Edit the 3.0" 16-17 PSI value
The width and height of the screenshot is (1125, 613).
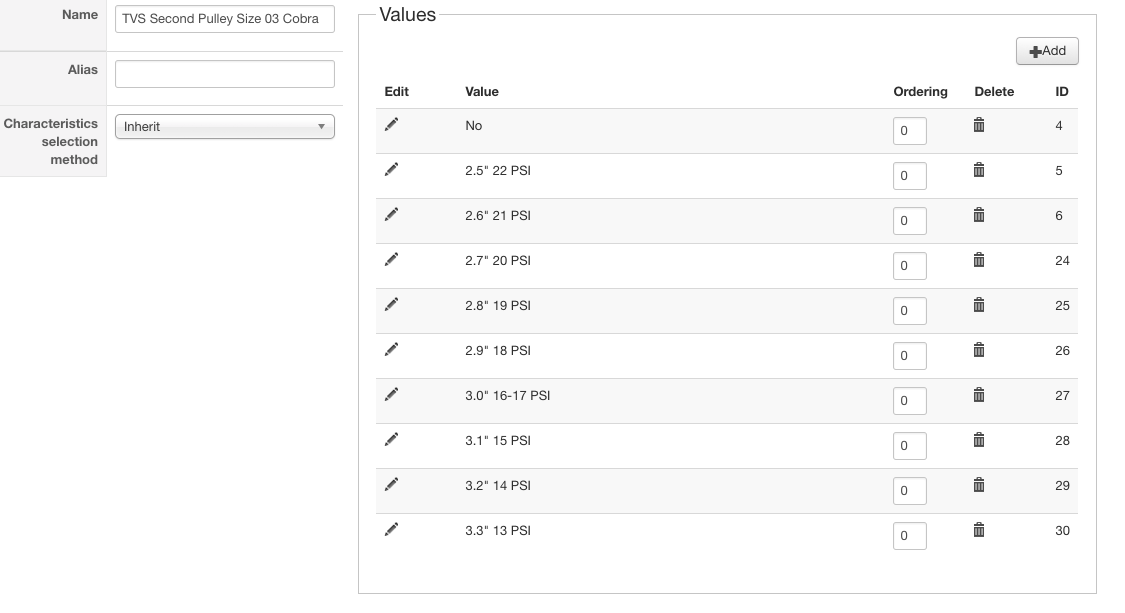[391, 394]
